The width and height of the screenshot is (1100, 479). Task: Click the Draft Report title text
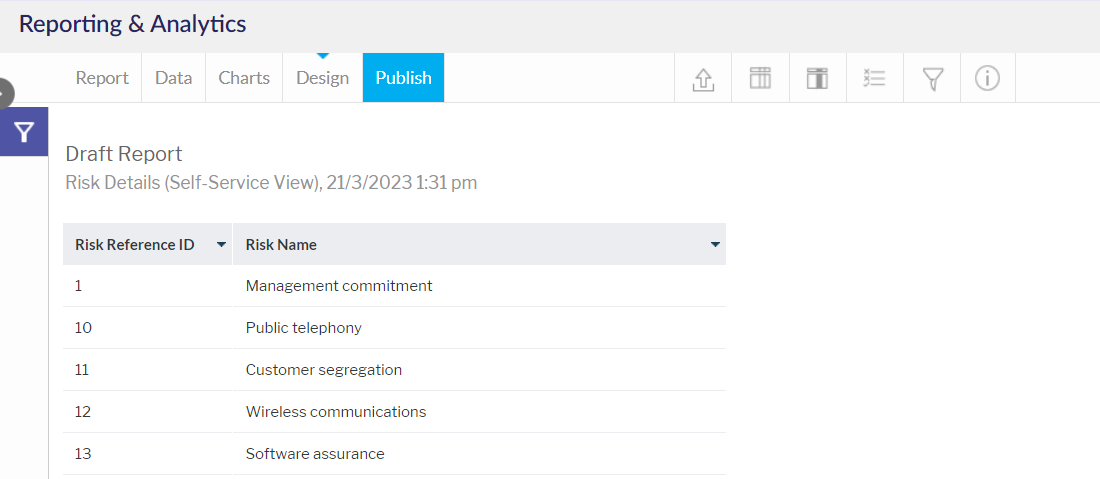[123, 154]
